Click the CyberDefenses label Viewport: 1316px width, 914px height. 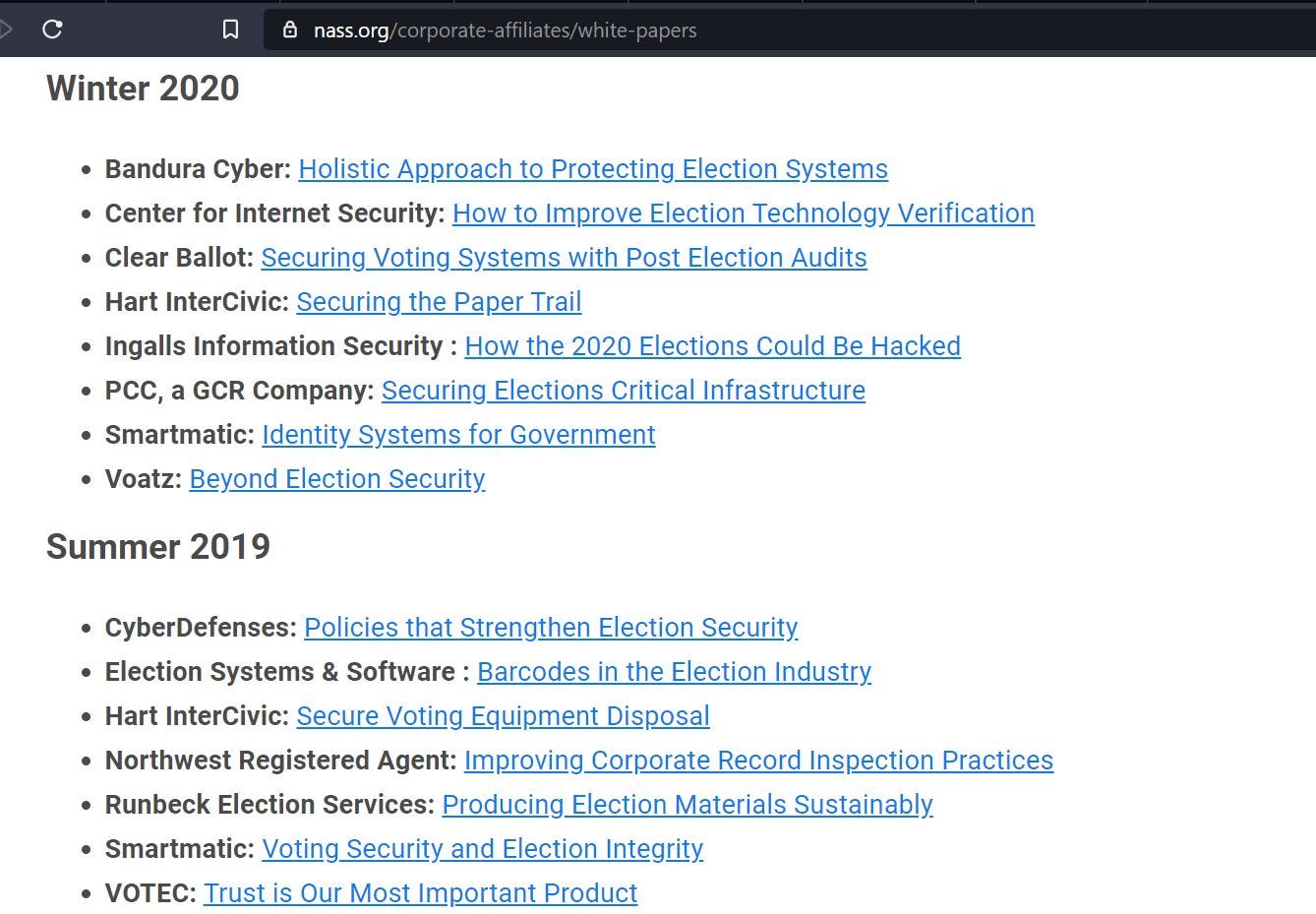click(202, 628)
